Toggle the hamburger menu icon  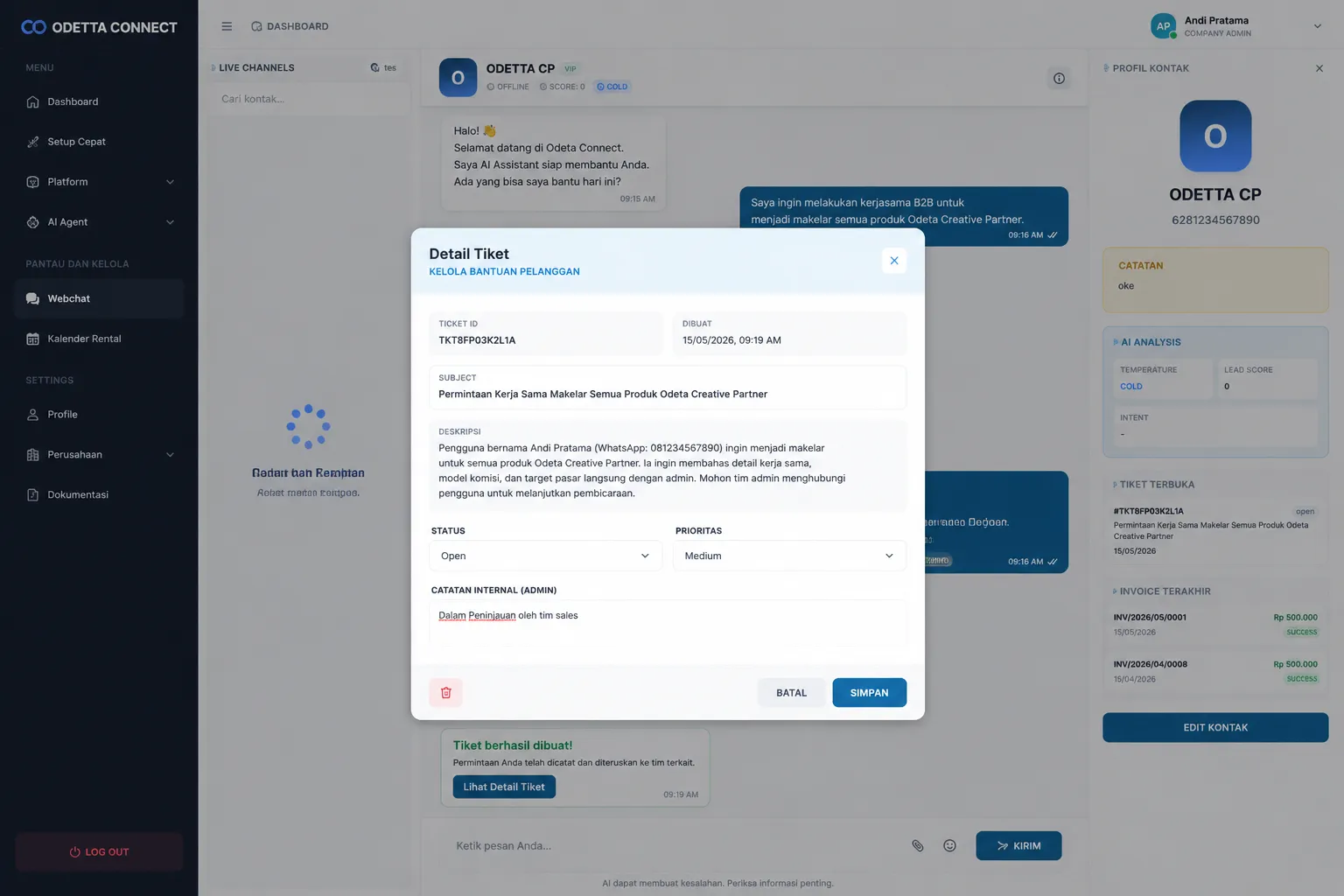point(227,26)
